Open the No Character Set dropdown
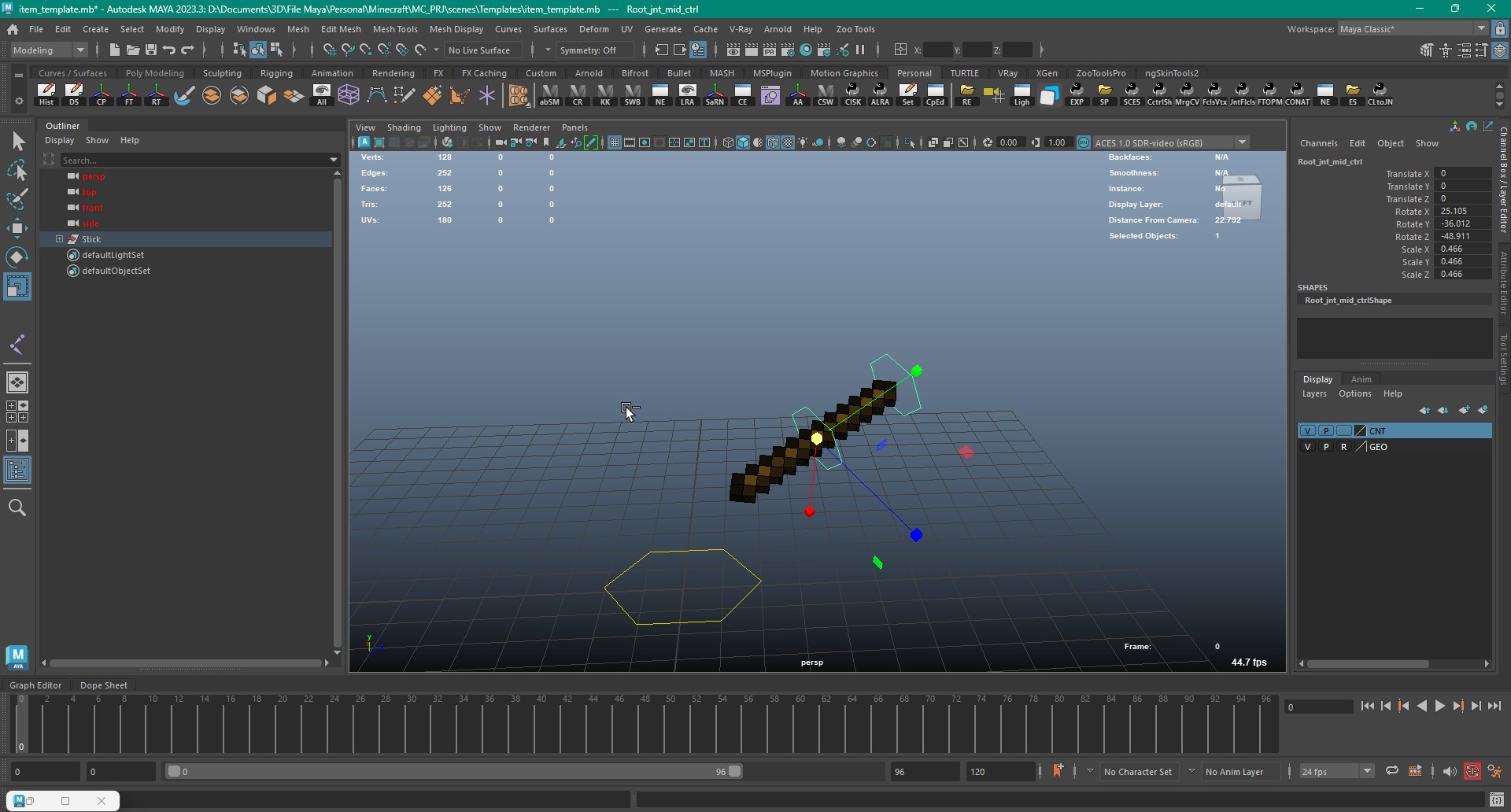 [1137, 771]
